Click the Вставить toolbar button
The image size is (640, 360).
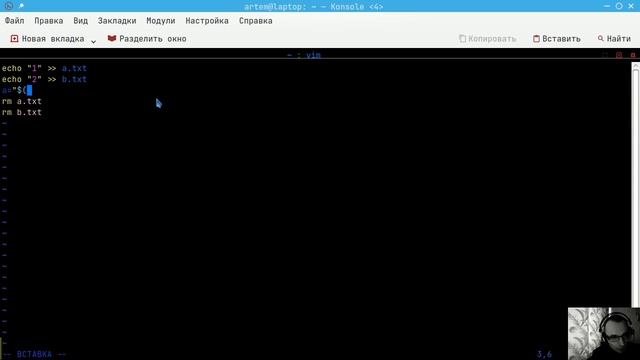557,39
